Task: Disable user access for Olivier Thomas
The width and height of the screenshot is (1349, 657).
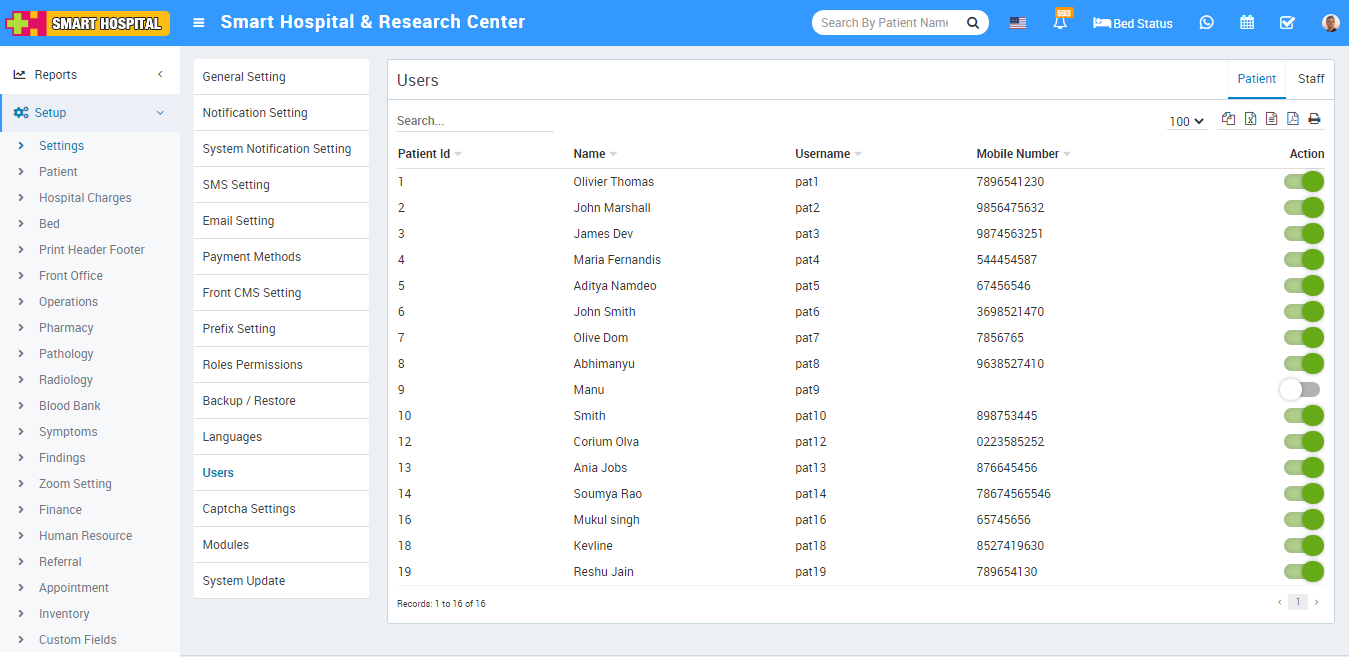Action: [1303, 181]
